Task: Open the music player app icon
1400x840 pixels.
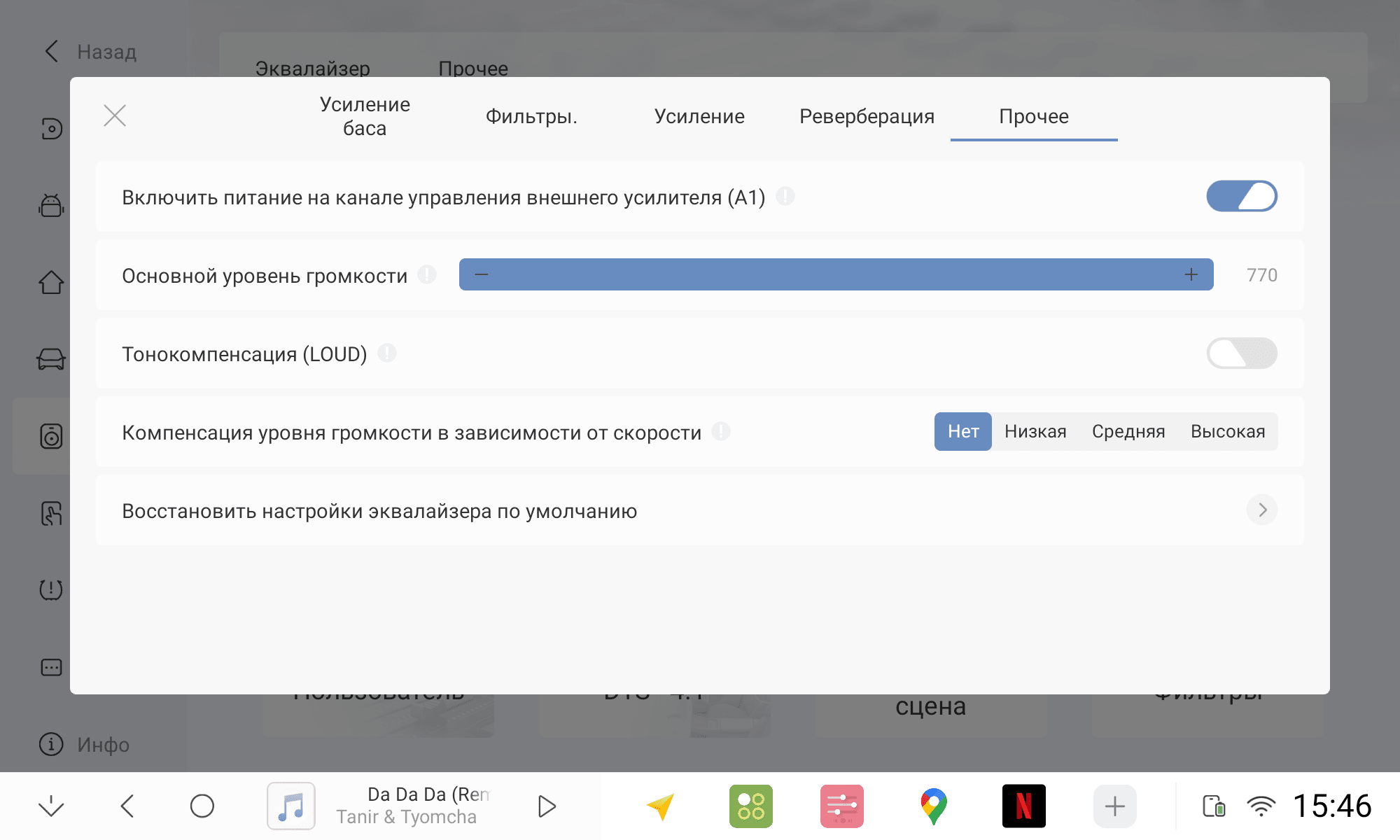Action: [x=291, y=806]
